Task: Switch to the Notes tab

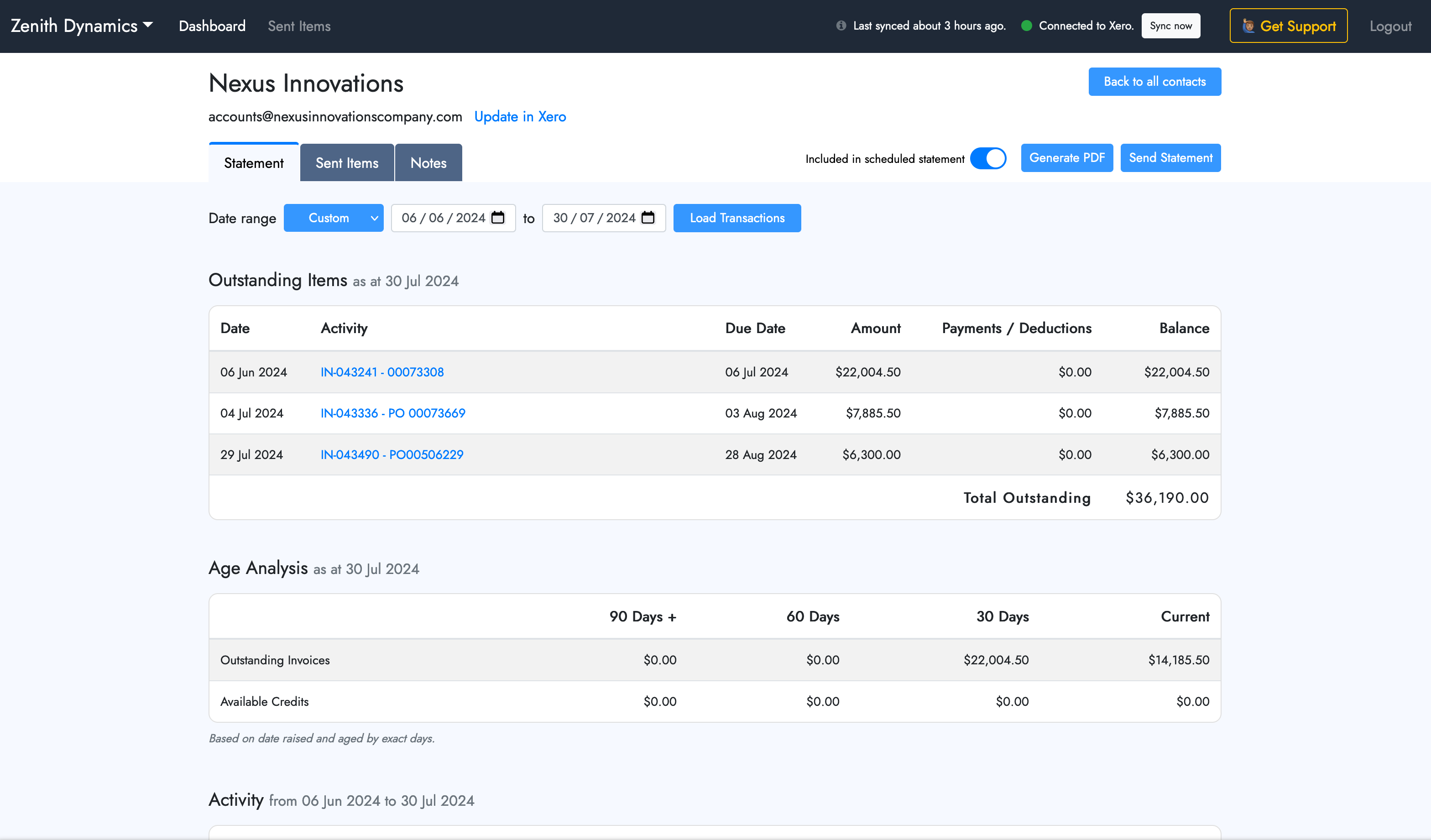Action: coord(429,163)
